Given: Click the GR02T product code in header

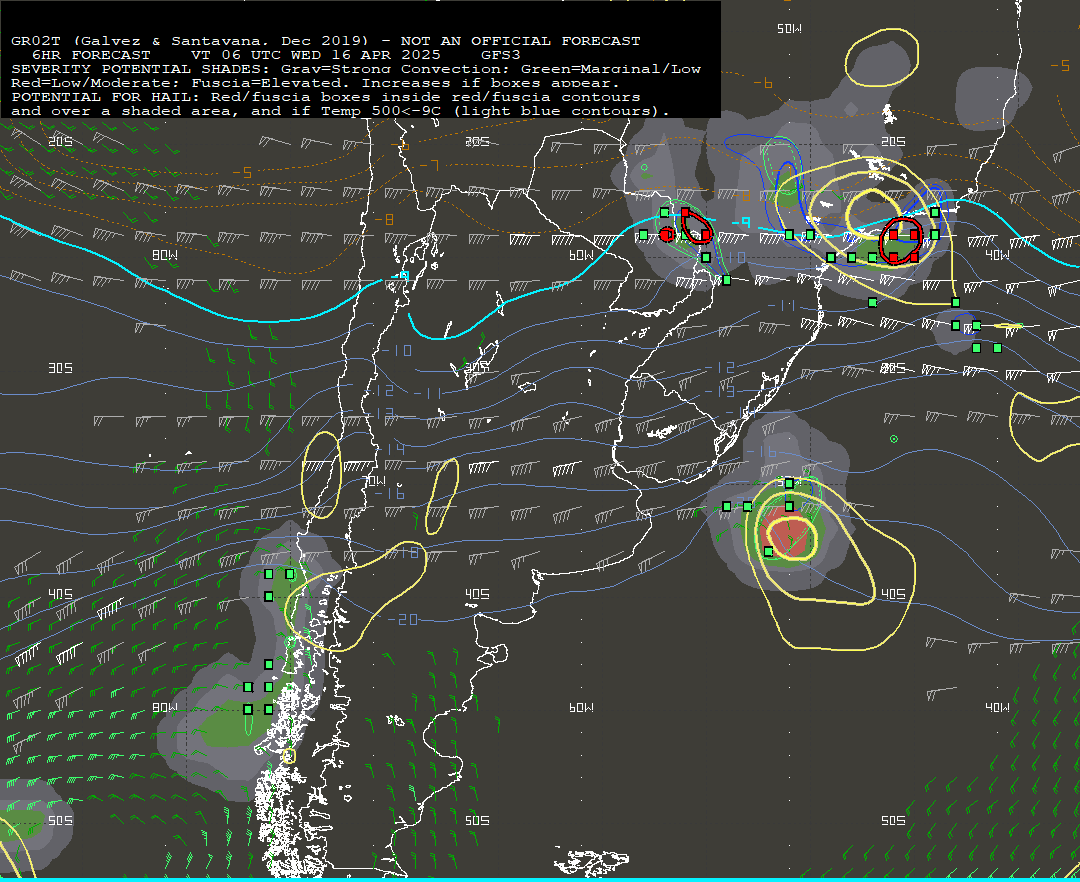Looking at the screenshot, I should click(36, 41).
